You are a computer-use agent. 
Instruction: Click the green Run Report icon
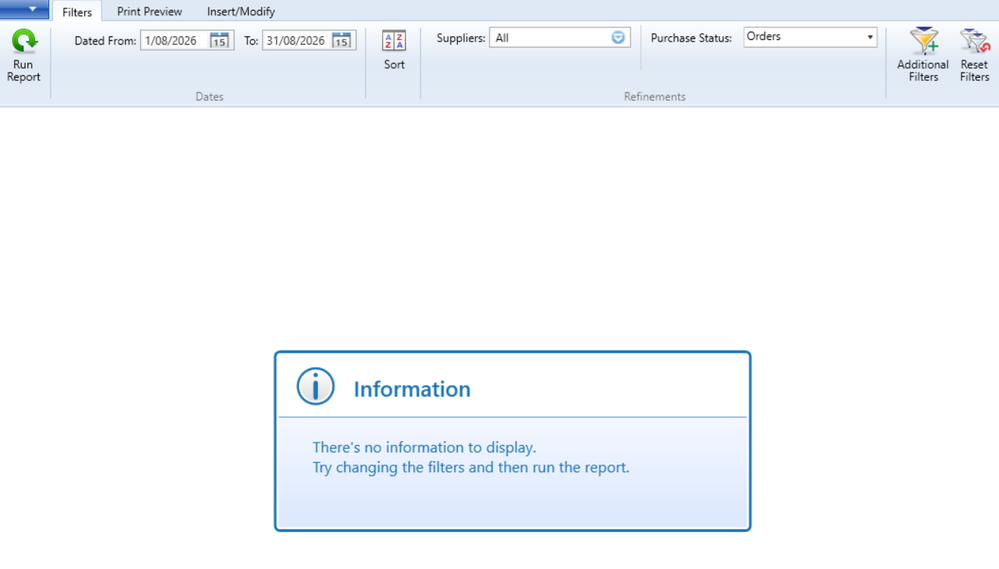[24, 41]
